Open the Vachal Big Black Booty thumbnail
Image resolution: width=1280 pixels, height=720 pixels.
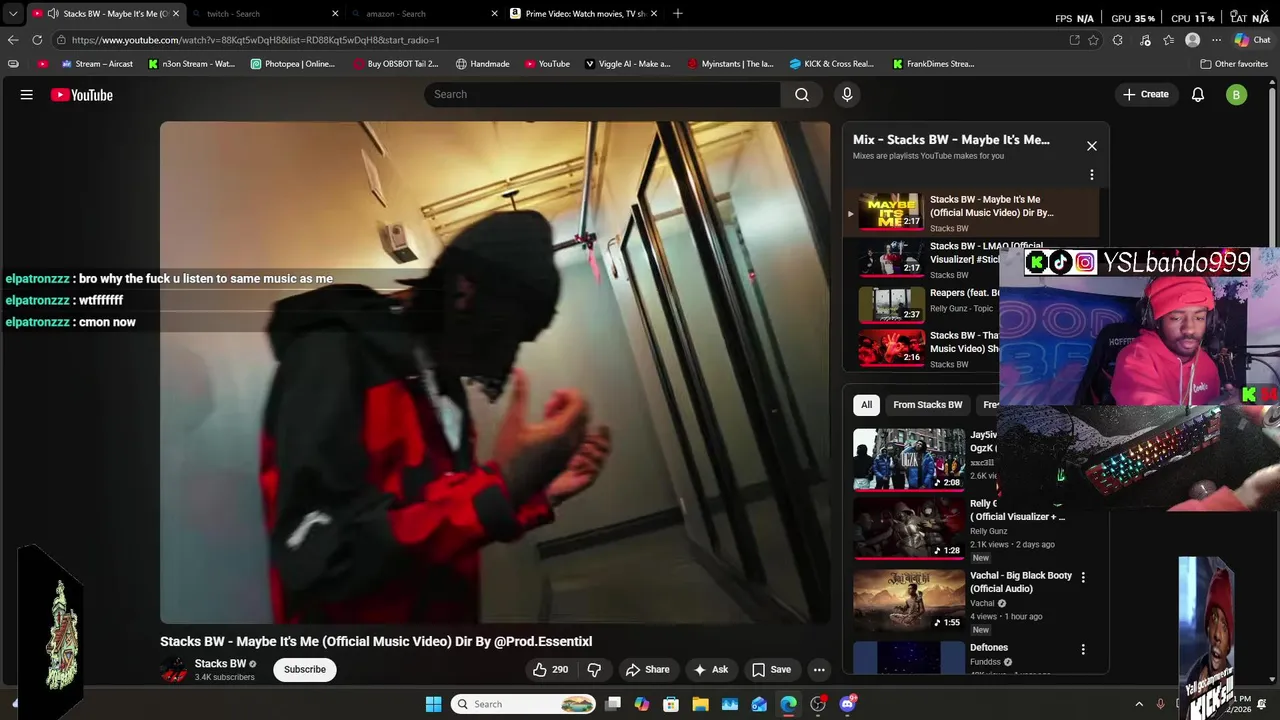click(909, 600)
